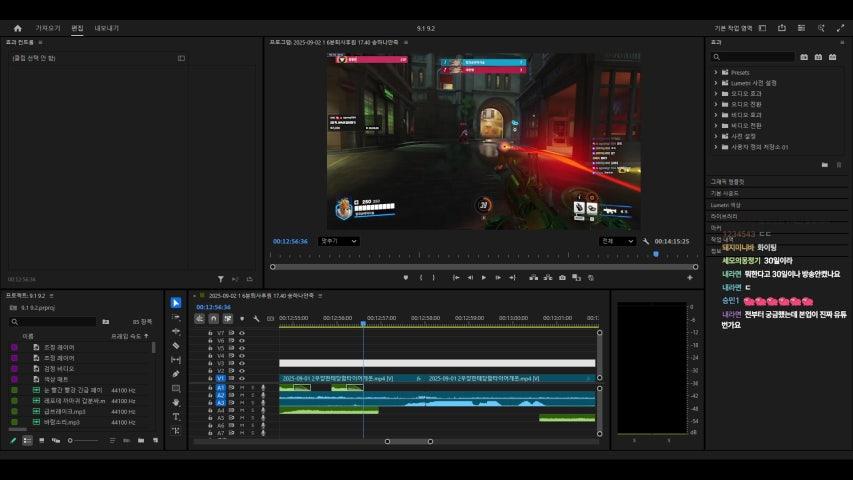Select the Type tool
This screenshot has width=853, height=480.
click(x=176, y=416)
